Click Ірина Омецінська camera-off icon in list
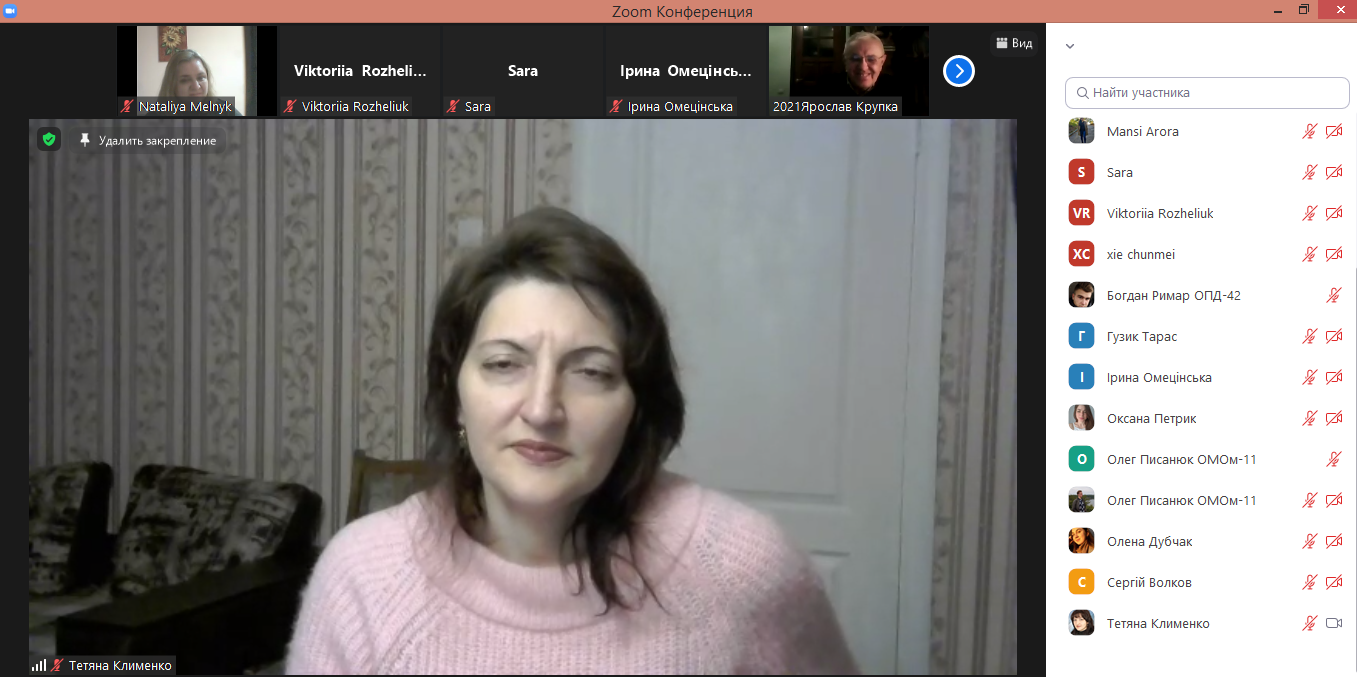The height and width of the screenshot is (677, 1357). point(1334,377)
